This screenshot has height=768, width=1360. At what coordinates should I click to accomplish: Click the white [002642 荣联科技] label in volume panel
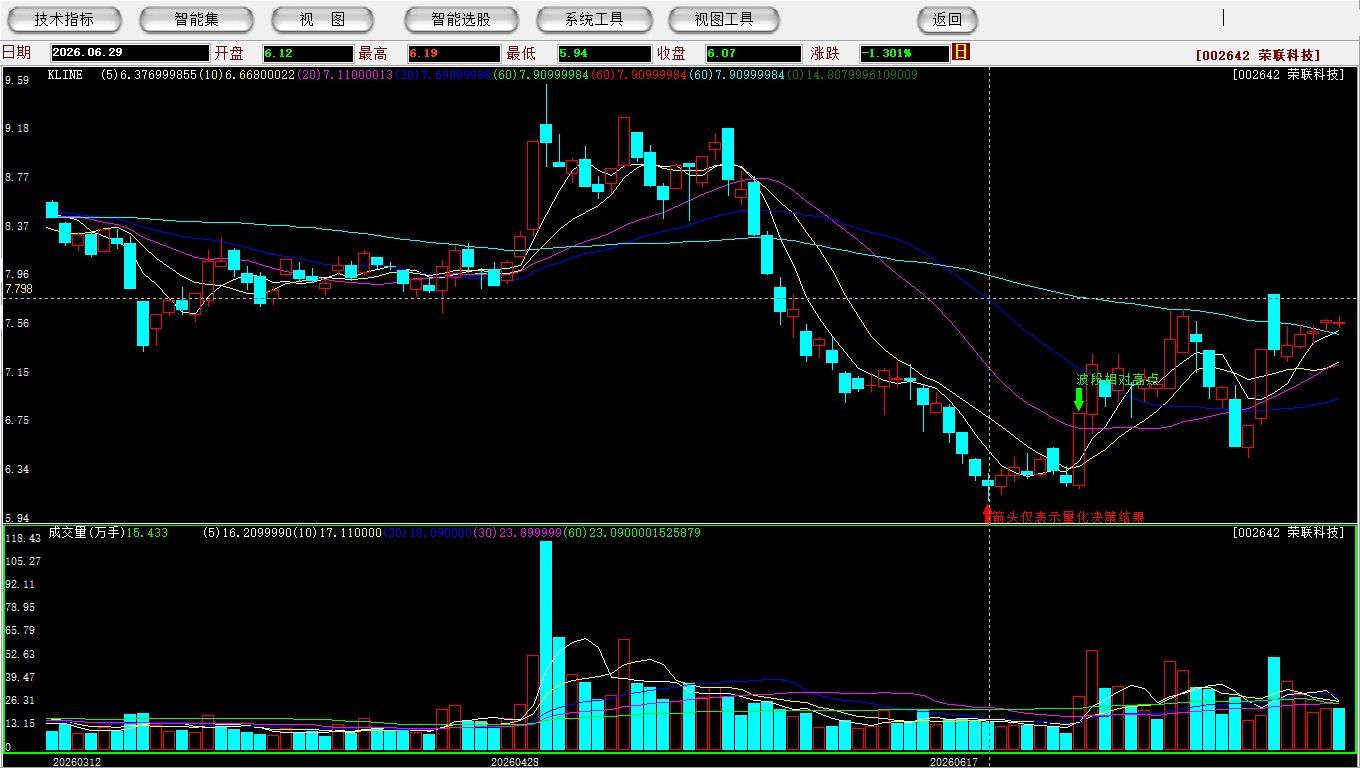pyautogui.click(x=1289, y=533)
